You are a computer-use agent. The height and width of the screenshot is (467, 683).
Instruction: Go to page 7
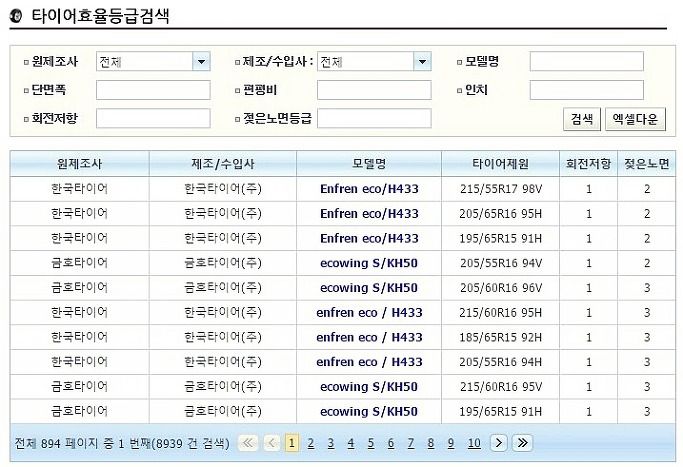pyautogui.click(x=411, y=443)
